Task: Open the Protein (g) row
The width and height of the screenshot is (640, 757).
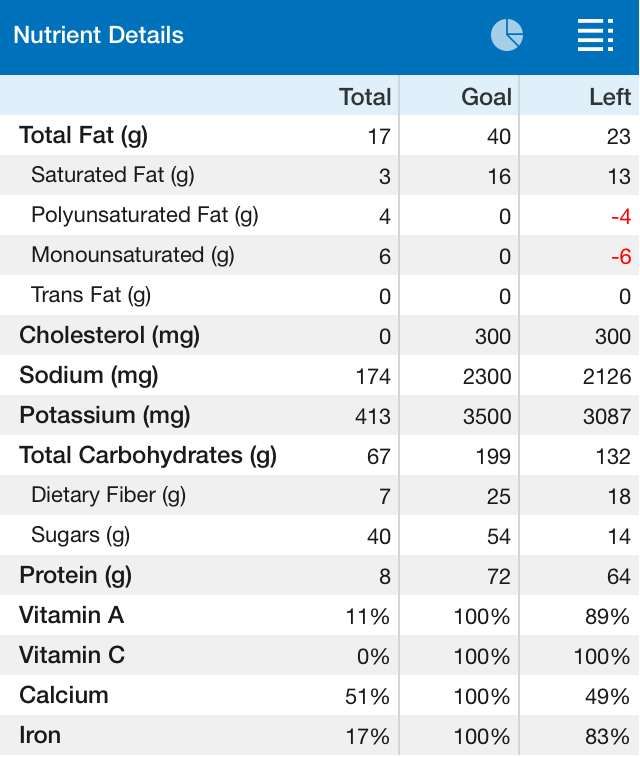Action: pos(76,575)
